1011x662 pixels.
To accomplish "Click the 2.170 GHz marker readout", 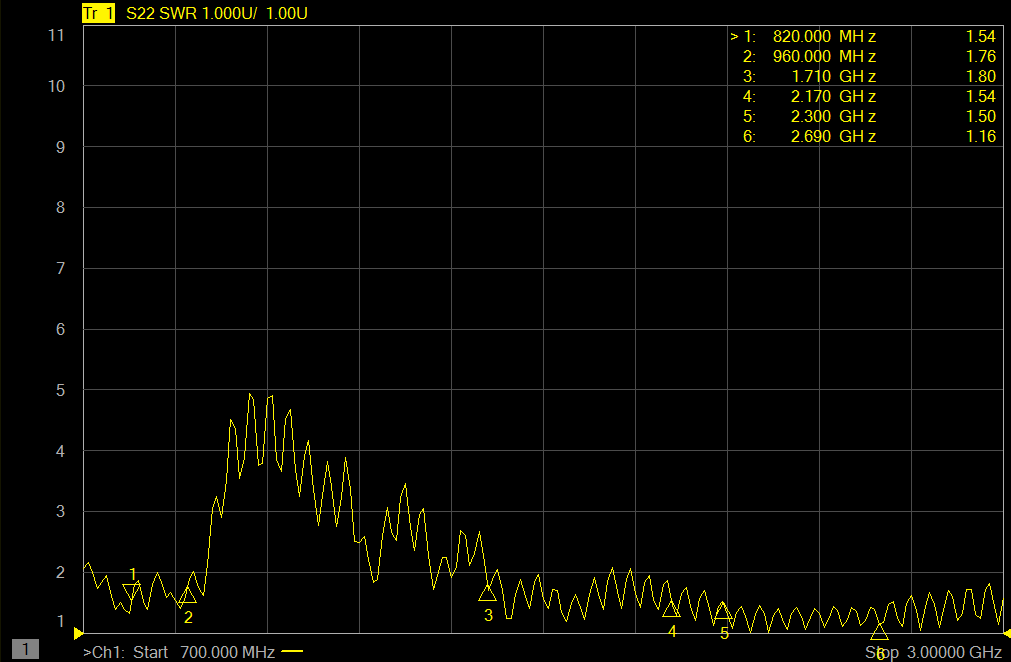I will 833,97.
